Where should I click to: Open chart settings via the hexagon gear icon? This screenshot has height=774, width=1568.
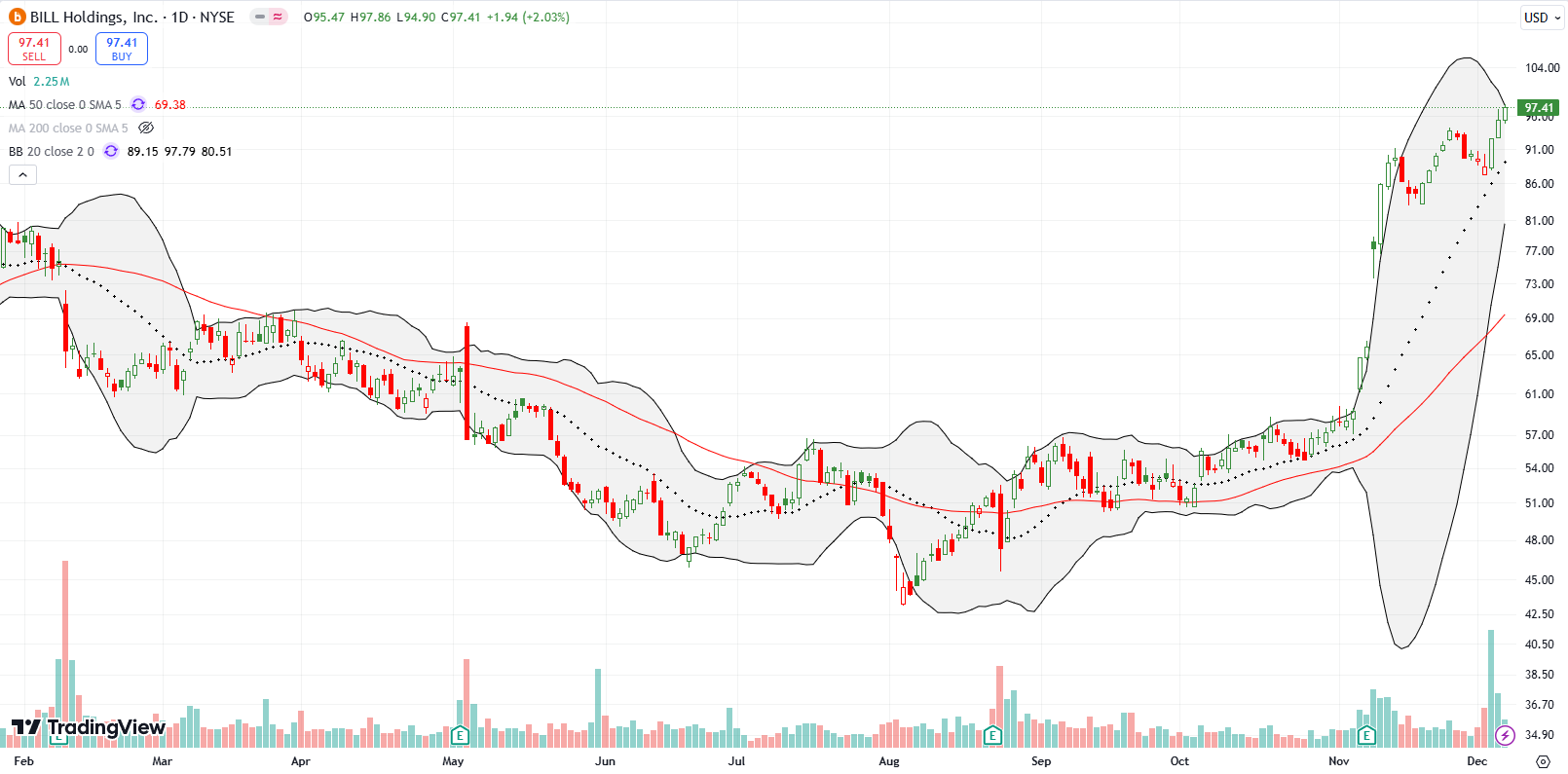pyautogui.click(x=1543, y=761)
